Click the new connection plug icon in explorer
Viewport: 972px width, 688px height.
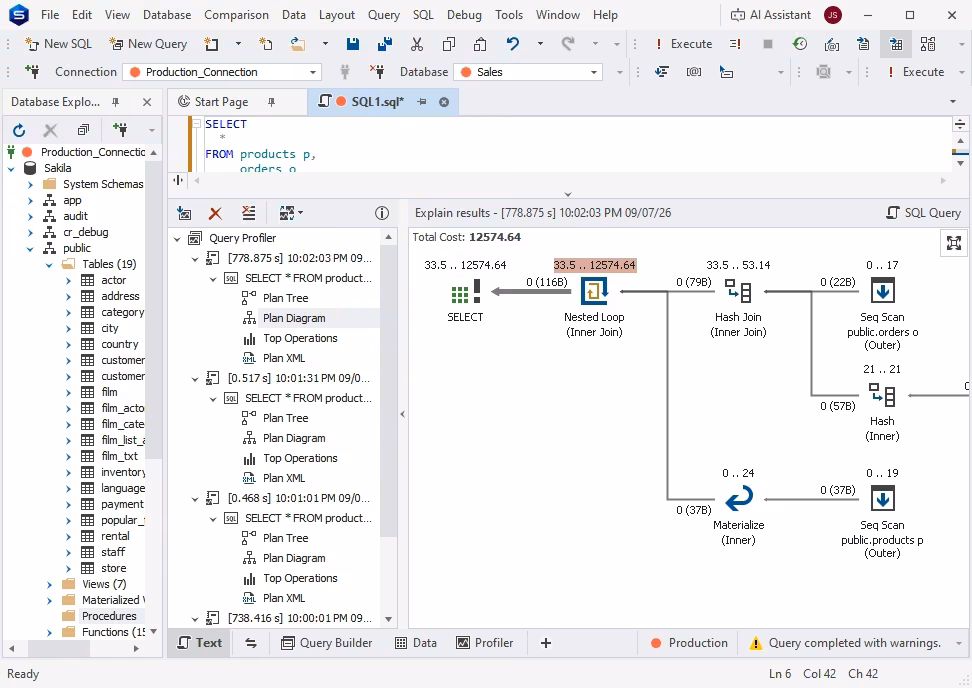point(120,130)
